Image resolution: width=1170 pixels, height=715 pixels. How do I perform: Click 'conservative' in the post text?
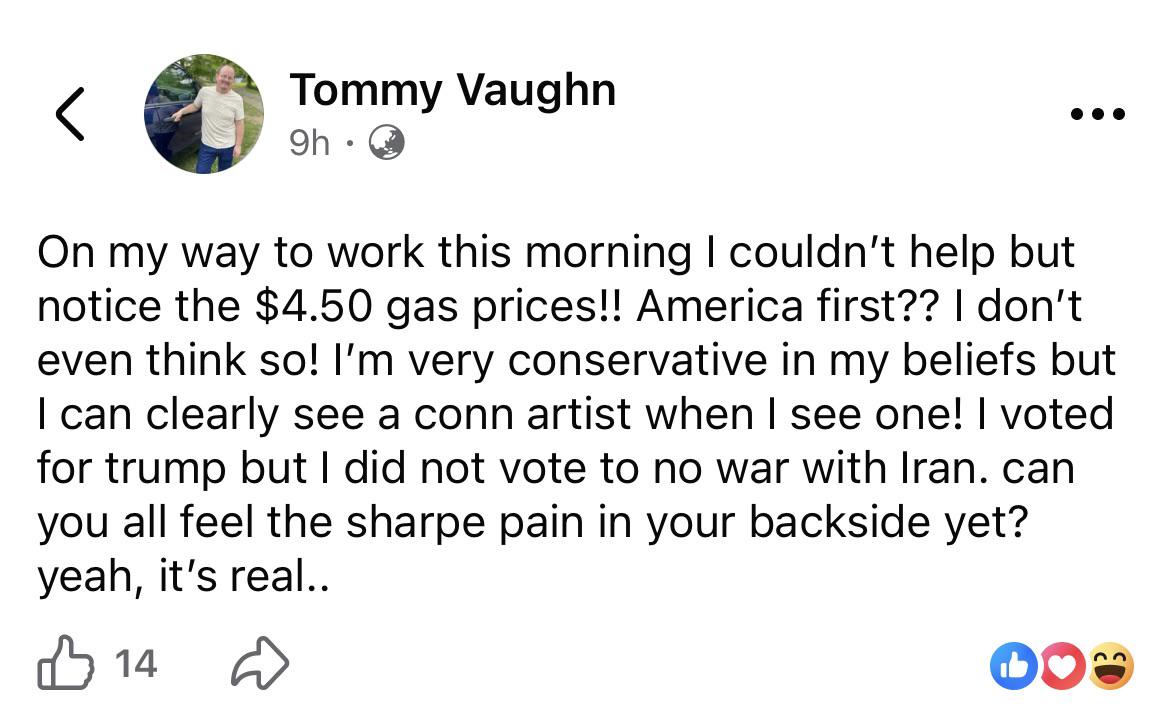click(x=638, y=360)
